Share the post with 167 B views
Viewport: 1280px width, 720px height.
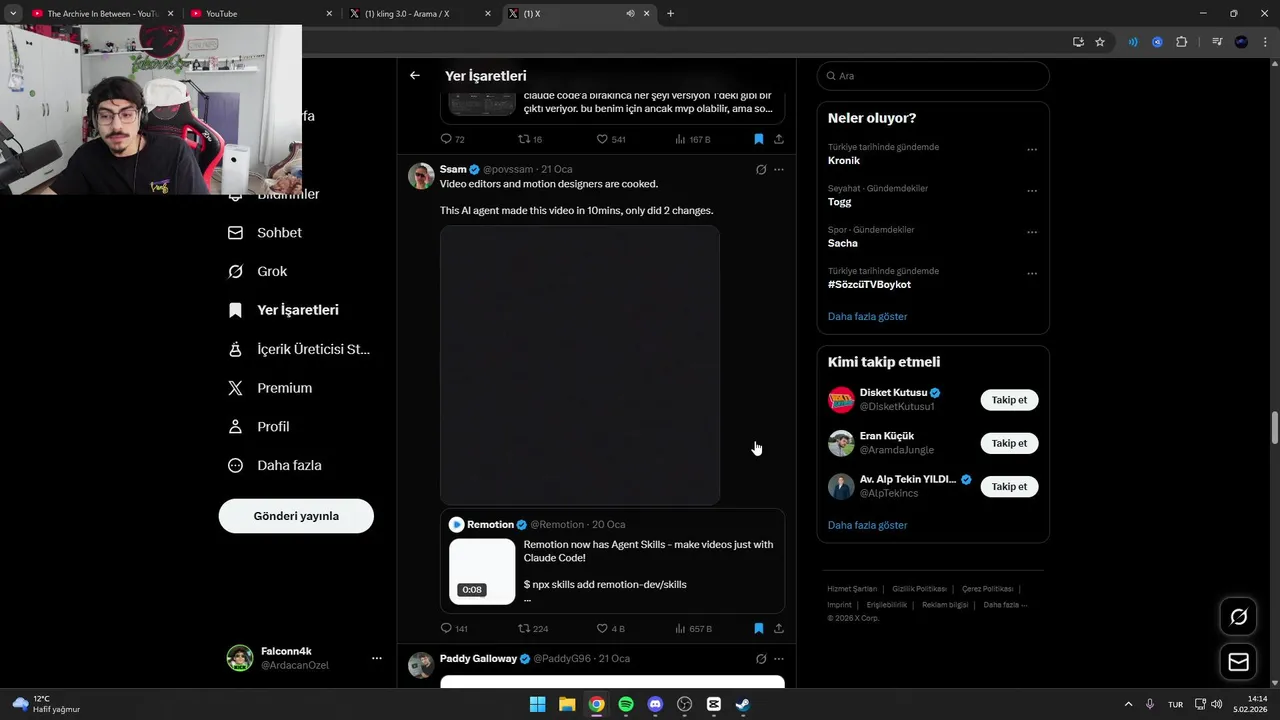click(778, 139)
